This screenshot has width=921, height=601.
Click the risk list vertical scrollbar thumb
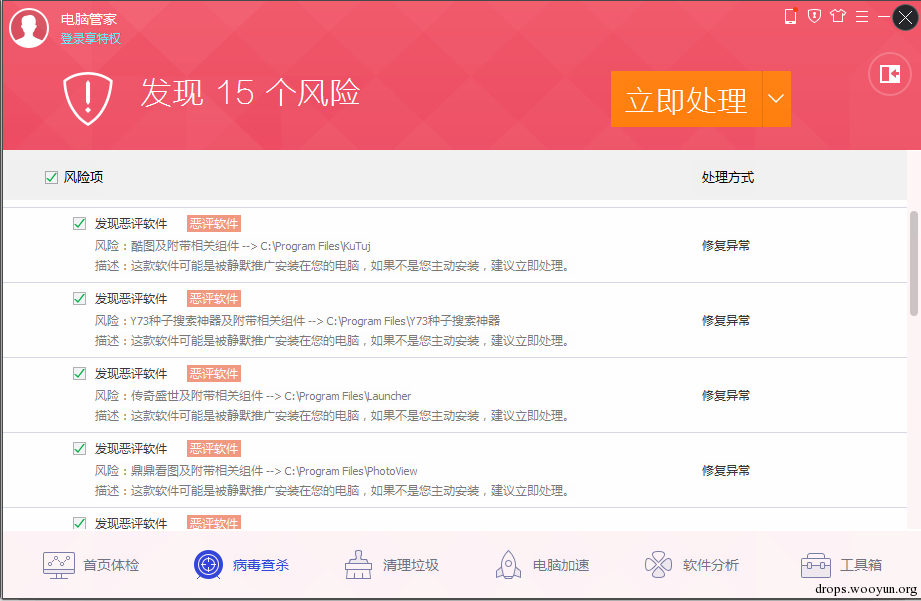(x=913, y=264)
